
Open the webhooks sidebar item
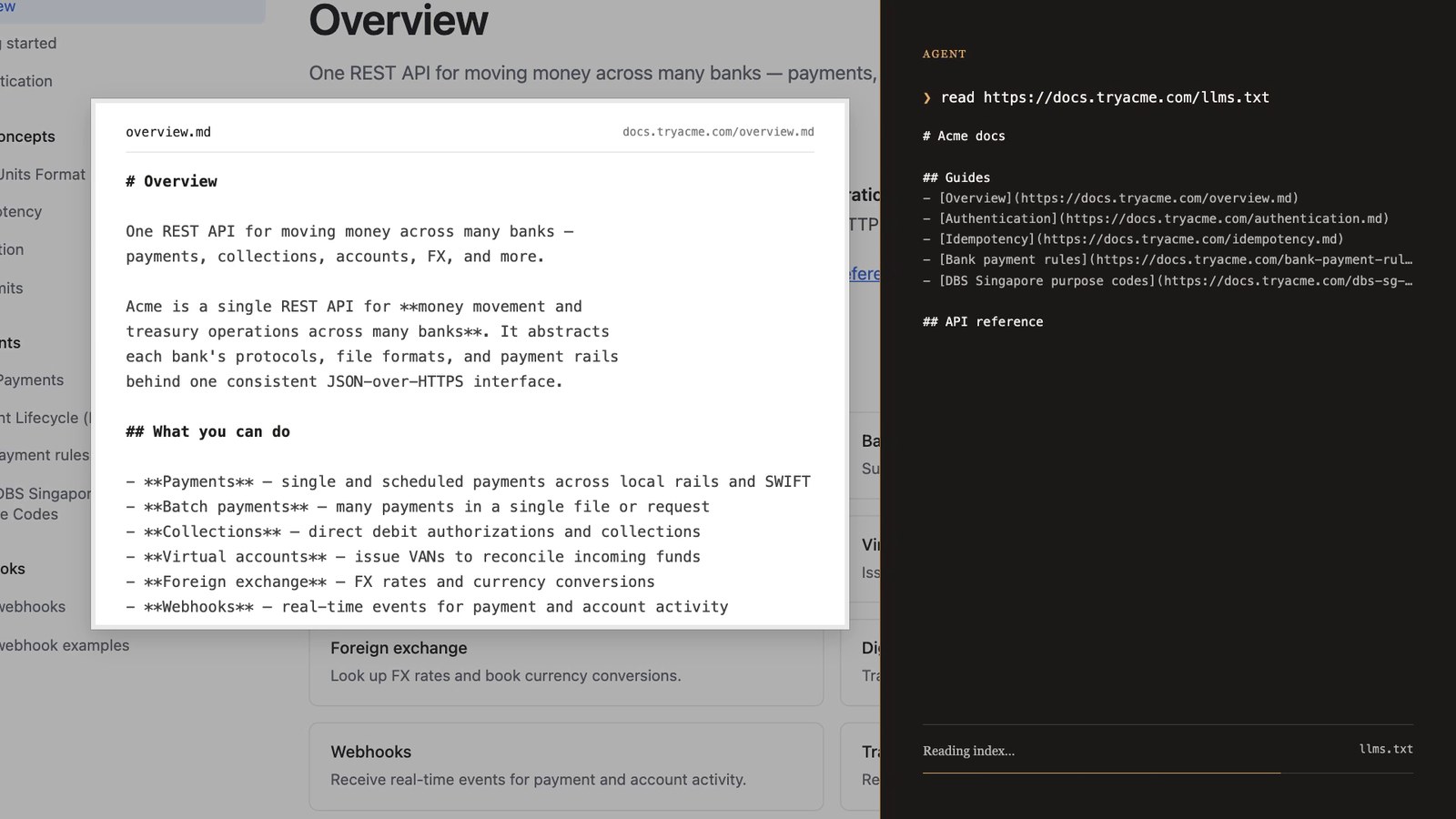coord(33,606)
